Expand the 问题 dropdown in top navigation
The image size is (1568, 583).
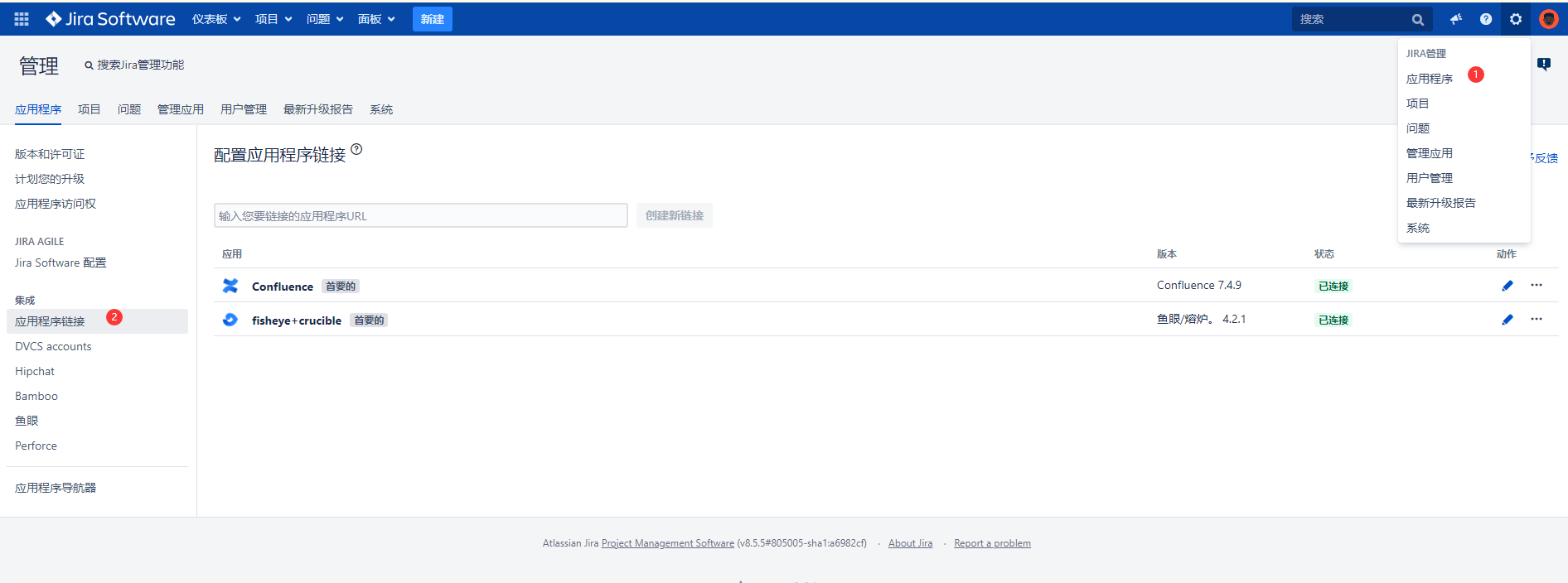(x=325, y=19)
